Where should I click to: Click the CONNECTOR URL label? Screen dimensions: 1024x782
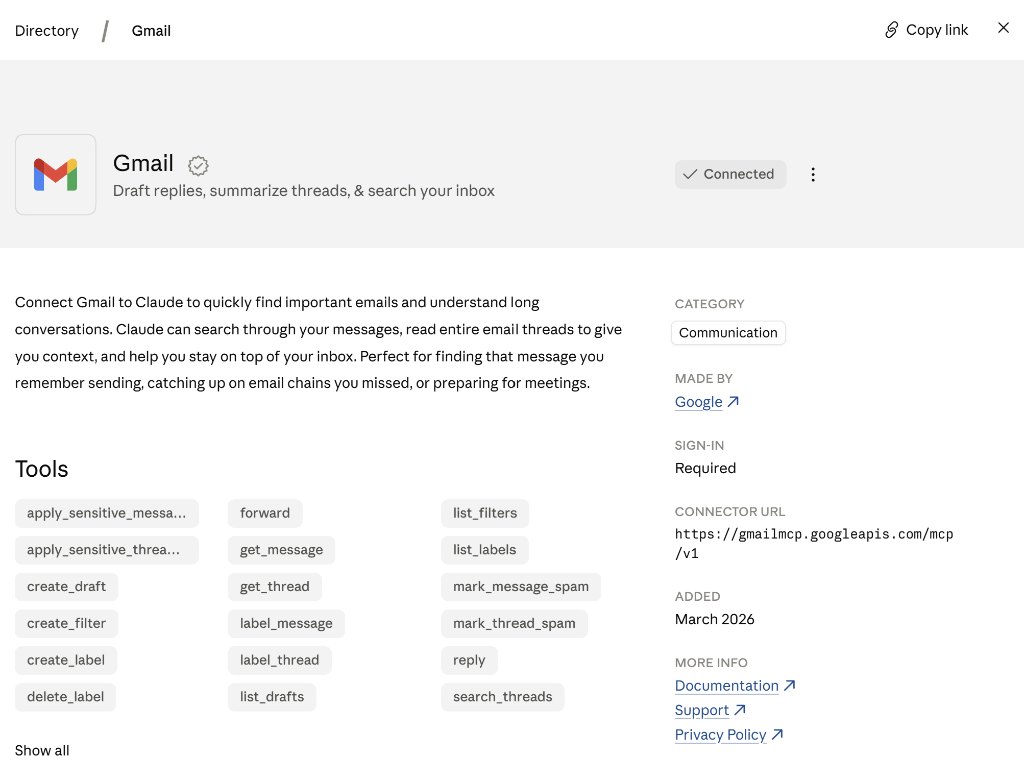pyautogui.click(x=730, y=512)
